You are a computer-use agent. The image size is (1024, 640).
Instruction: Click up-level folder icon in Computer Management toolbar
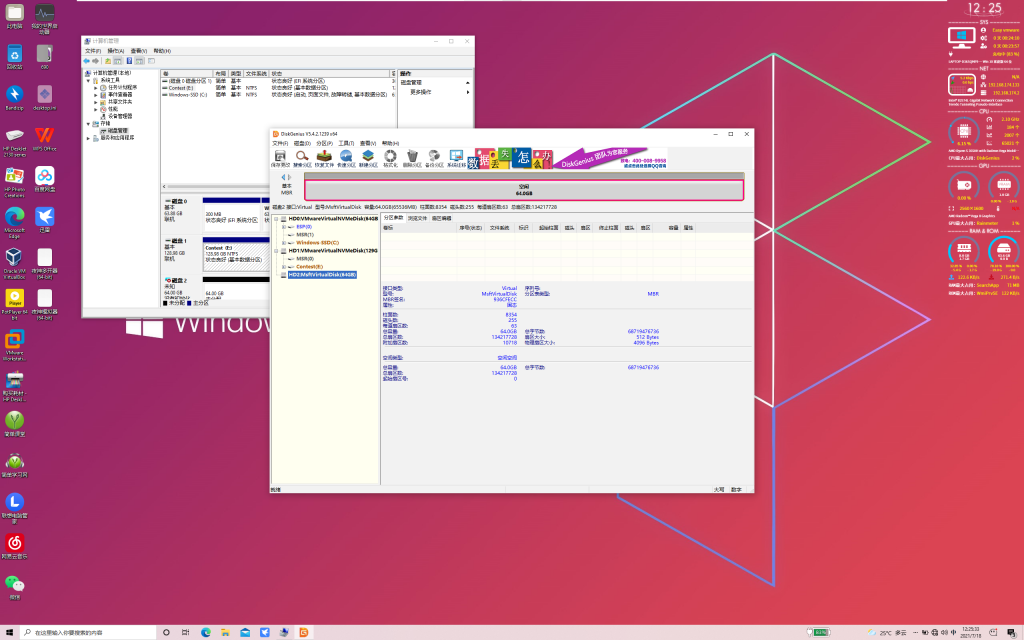(x=108, y=61)
